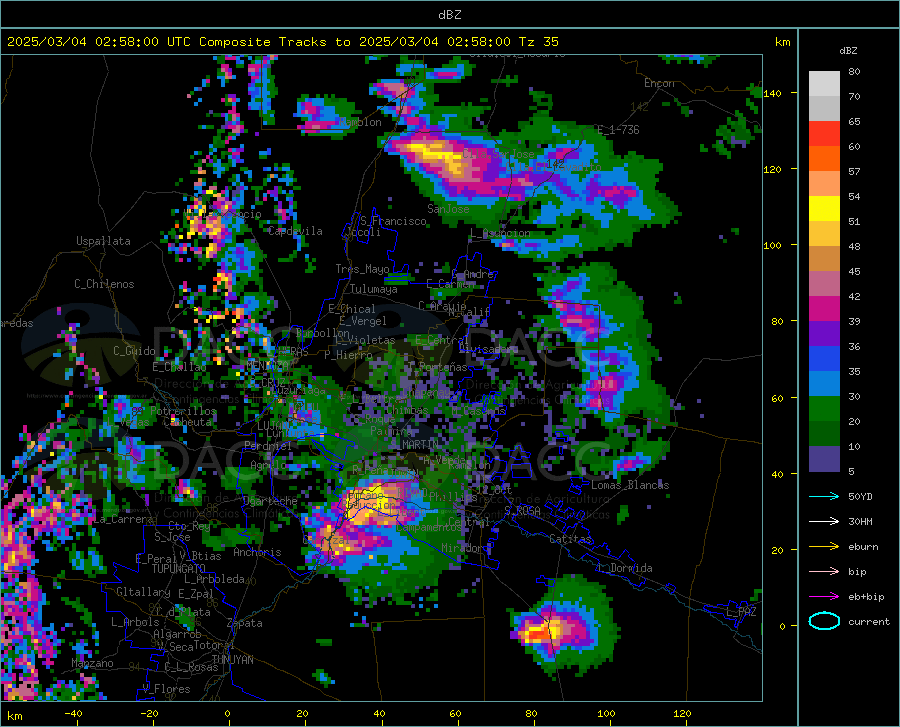Screen dimensions: 900x727
Task: Click the L_Dorwida place label
Action: click(624, 568)
